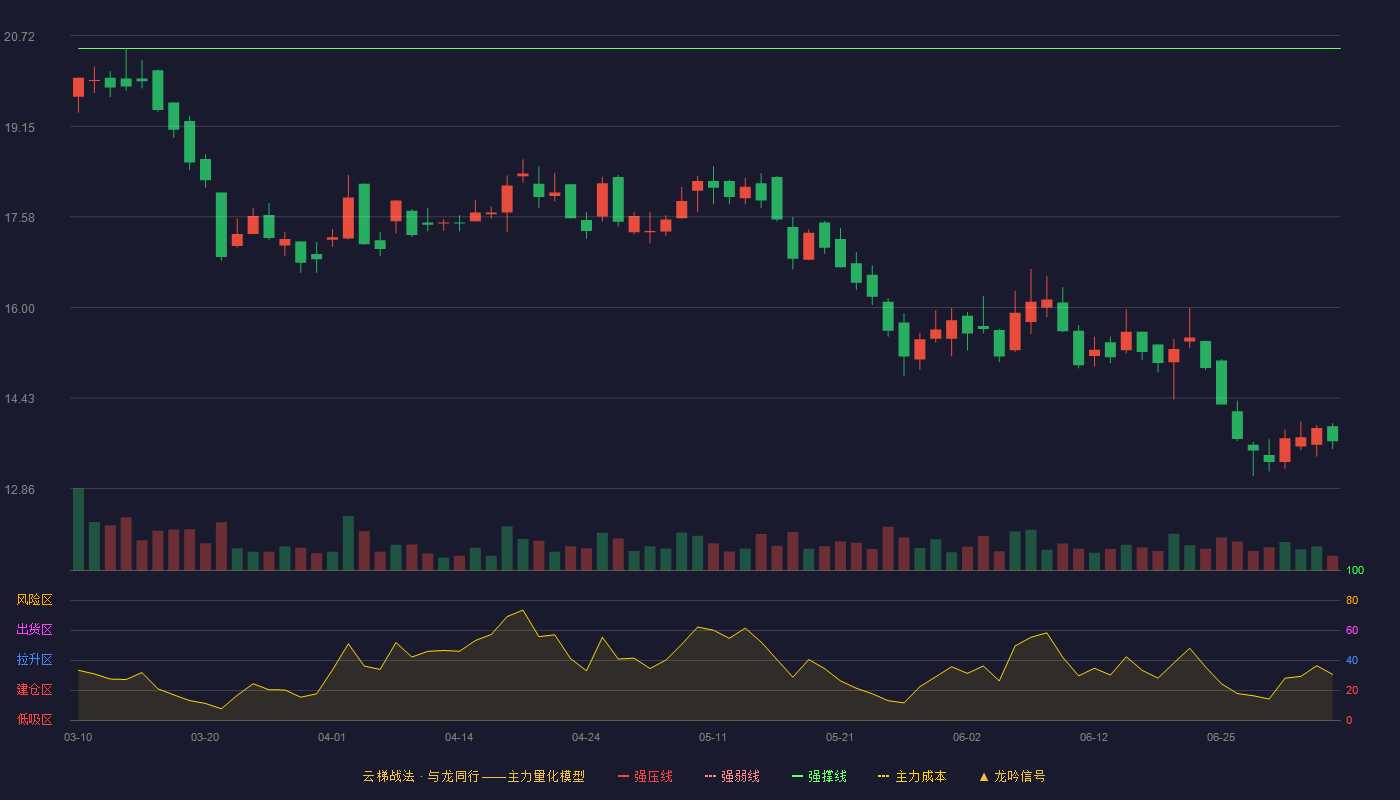Screen dimensions: 1400x800
Task: Click the 20.72 price axis label
Action: point(19,37)
